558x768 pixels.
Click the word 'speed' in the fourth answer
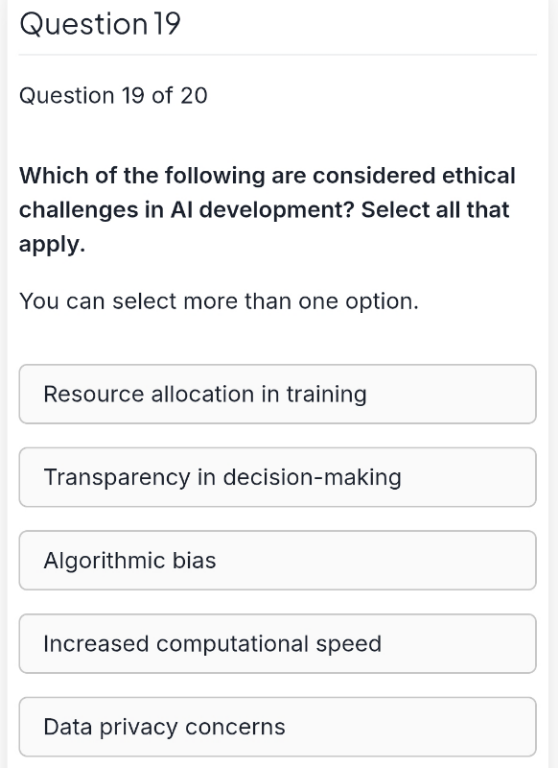[348, 644]
